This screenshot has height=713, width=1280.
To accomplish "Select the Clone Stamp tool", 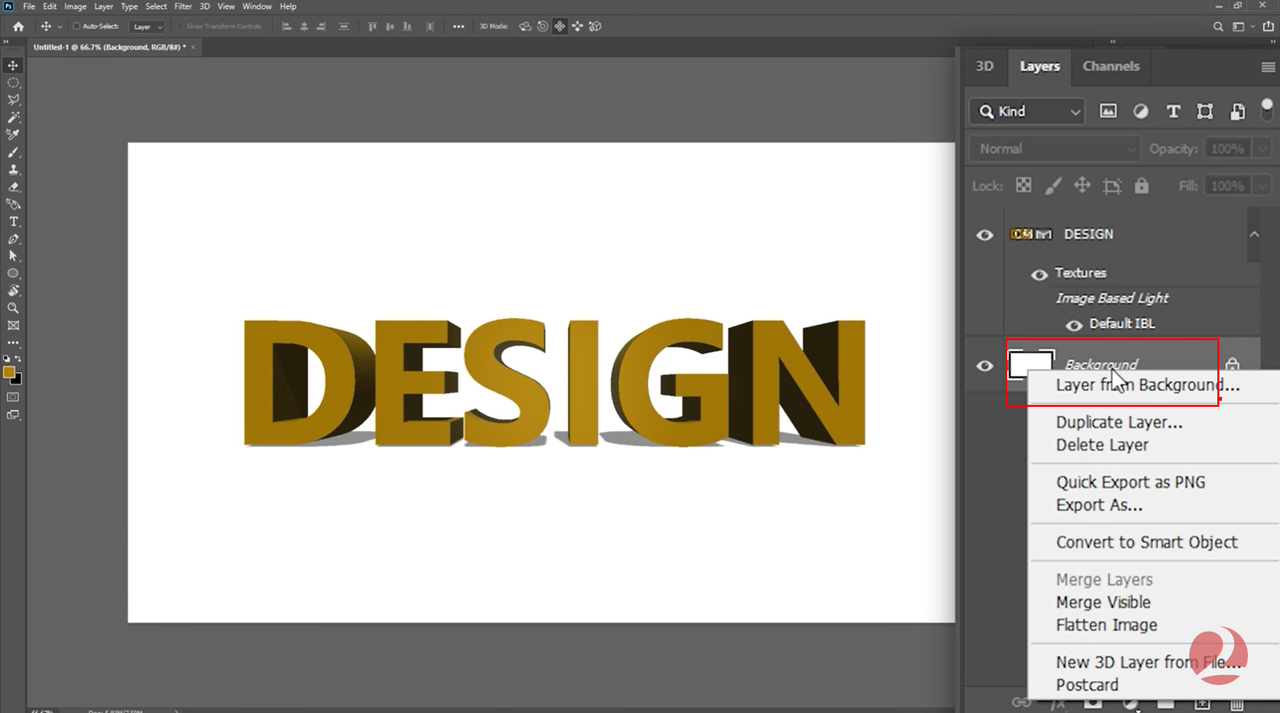I will (x=13, y=170).
